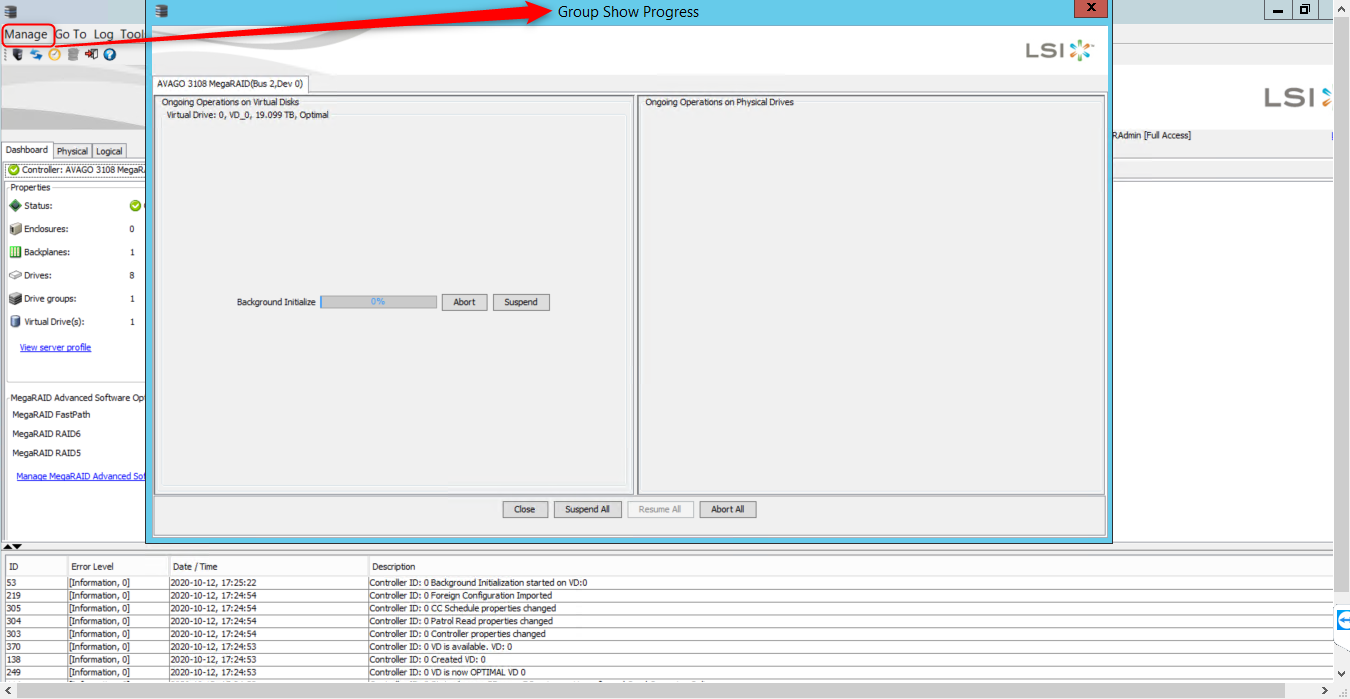Image resolution: width=1350 pixels, height=699 pixels.
Task: Sort log by Date / Time column
Action: [x=268, y=567]
